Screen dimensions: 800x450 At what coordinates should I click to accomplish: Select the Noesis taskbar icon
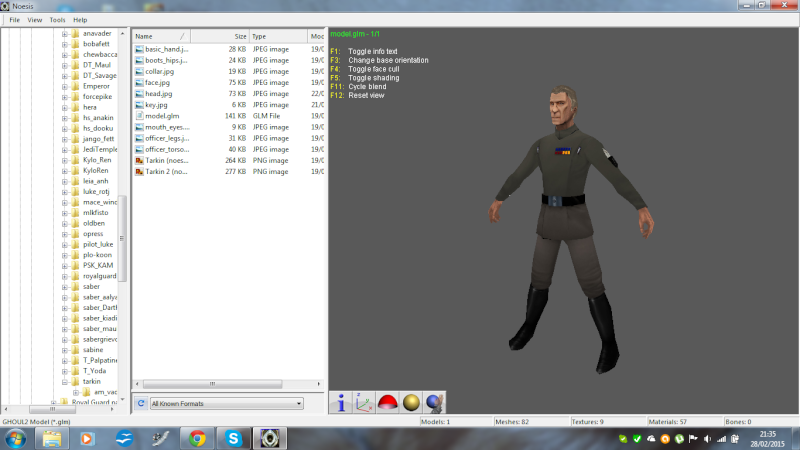coord(269,438)
